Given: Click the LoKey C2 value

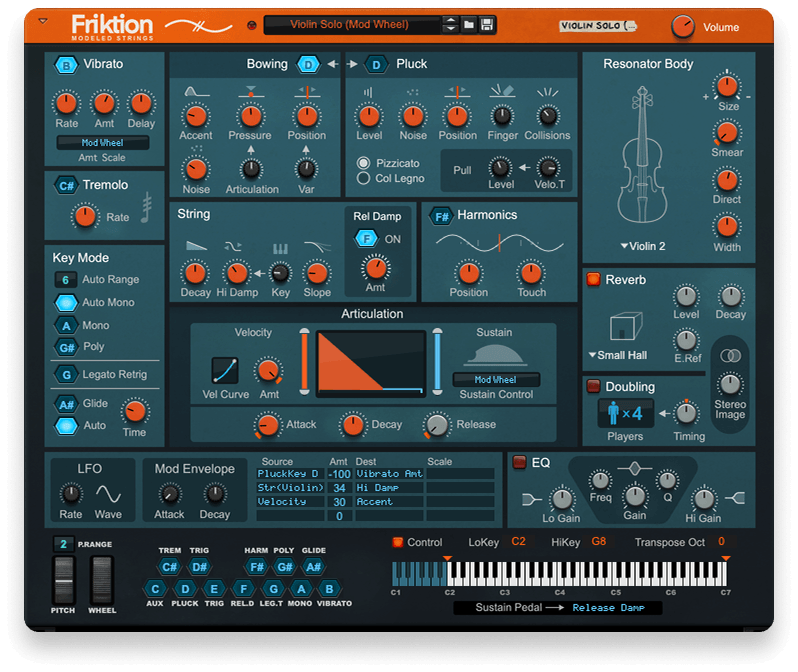Looking at the screenshot, I should (x=518, y=542).
